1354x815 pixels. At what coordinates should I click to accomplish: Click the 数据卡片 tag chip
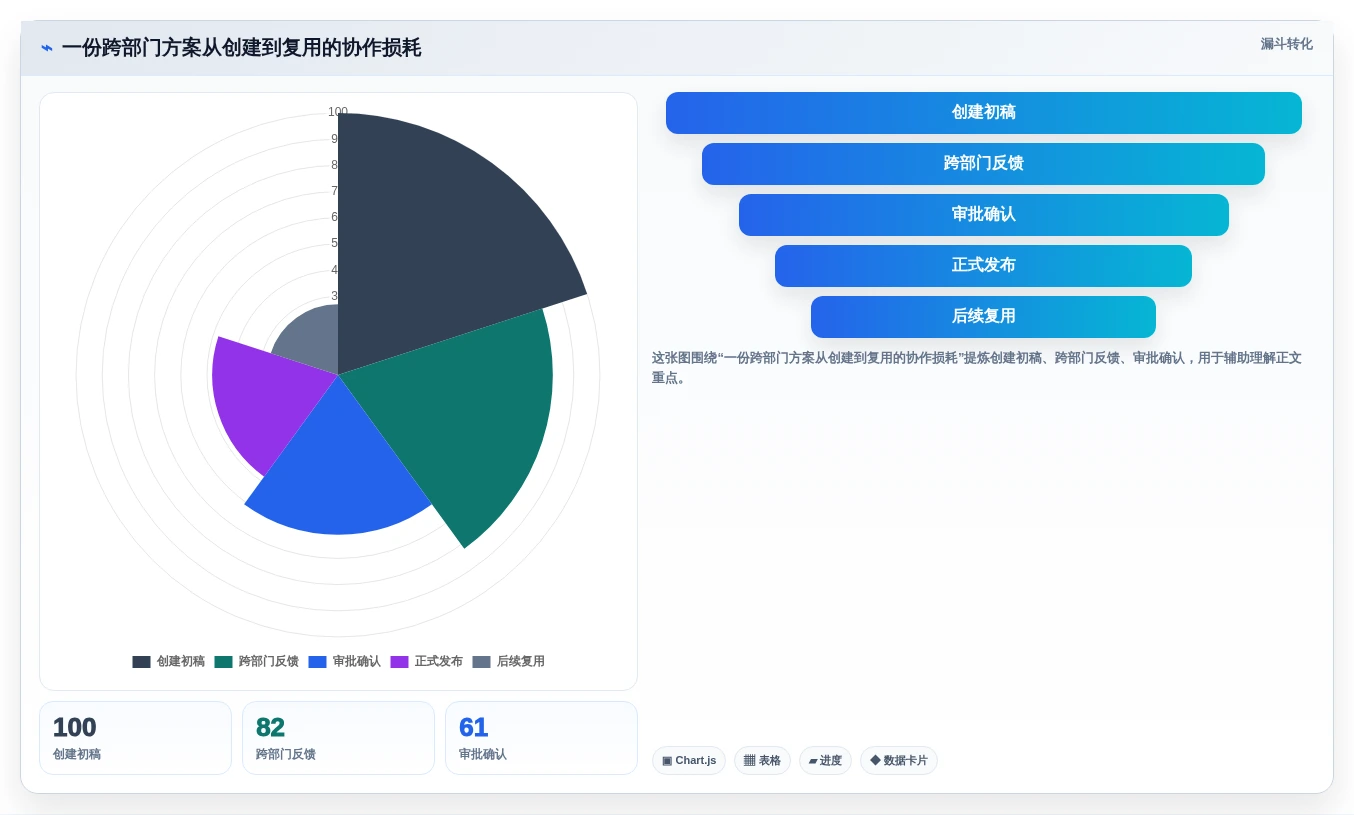click(x=899, y=761)
